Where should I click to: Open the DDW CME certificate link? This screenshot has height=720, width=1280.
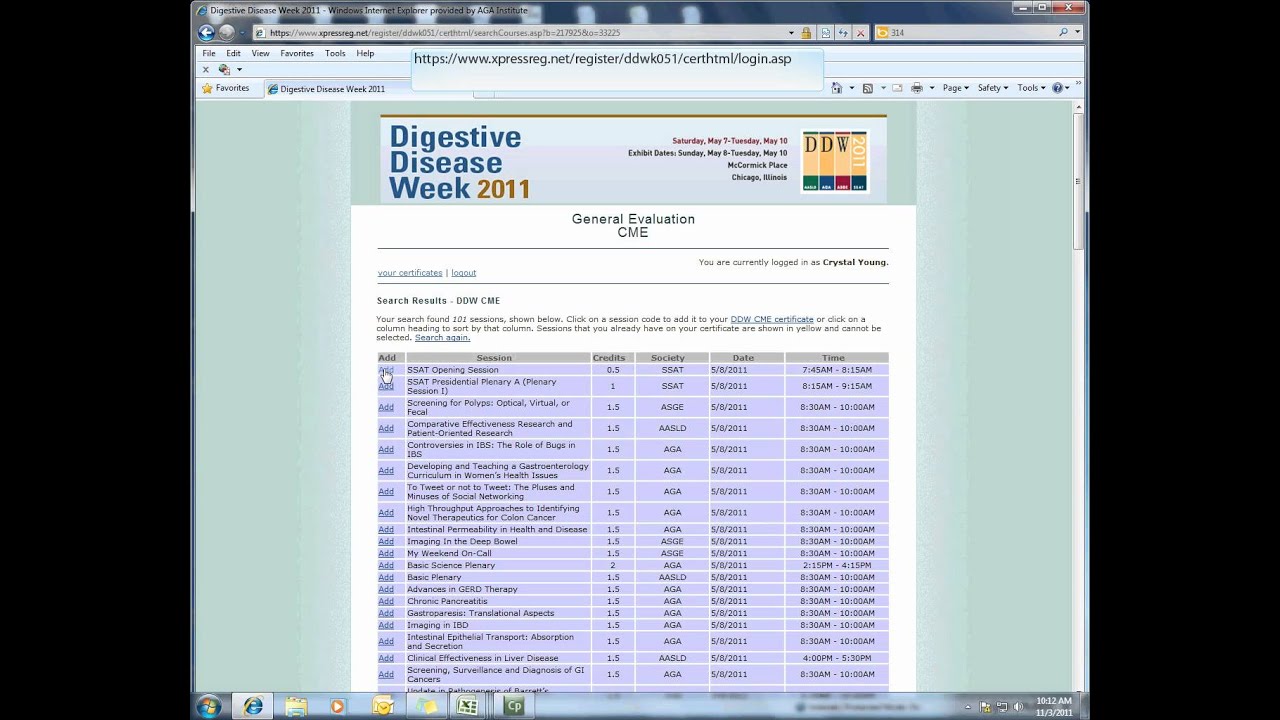tap(772, 319)
